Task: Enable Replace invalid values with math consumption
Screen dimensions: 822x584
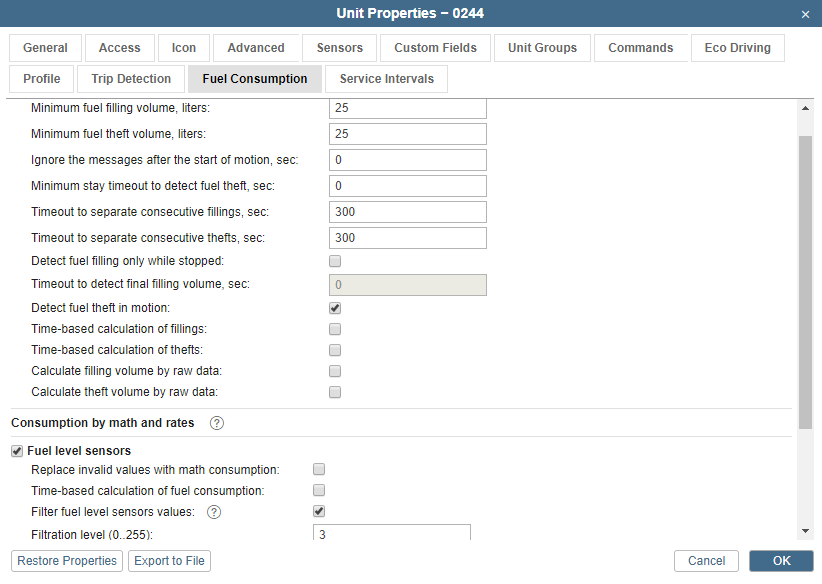Action: pyautogui.click(x=319, y=469)
